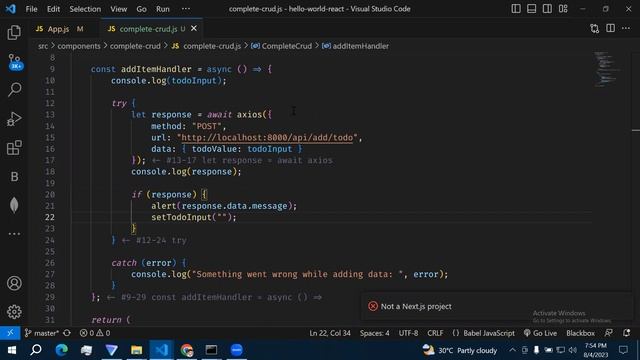The image size is (640, 360).
Task: Open the Run menu
Action: click(x=163, y=9)
